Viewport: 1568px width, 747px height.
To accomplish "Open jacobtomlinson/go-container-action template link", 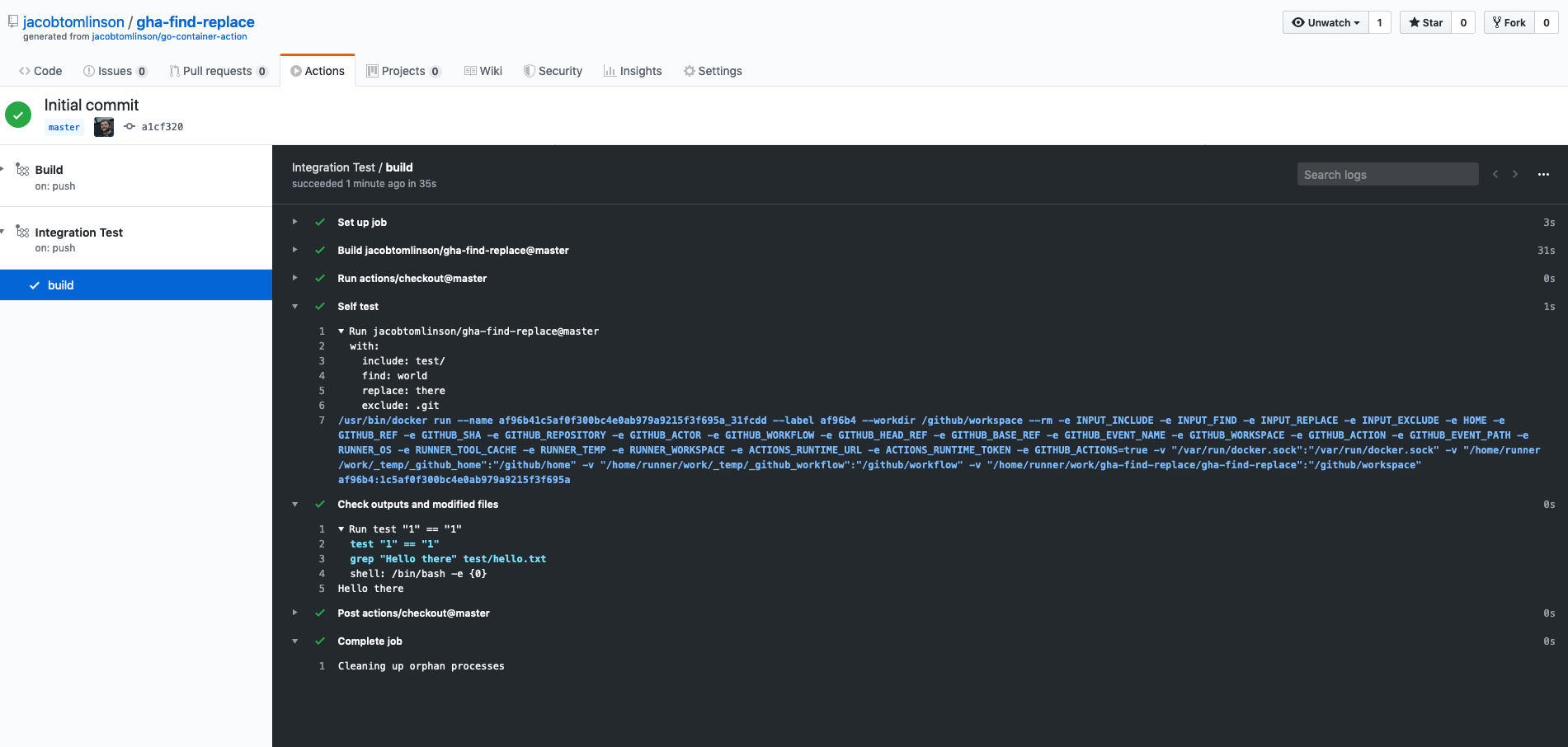I will click(169, 36).
